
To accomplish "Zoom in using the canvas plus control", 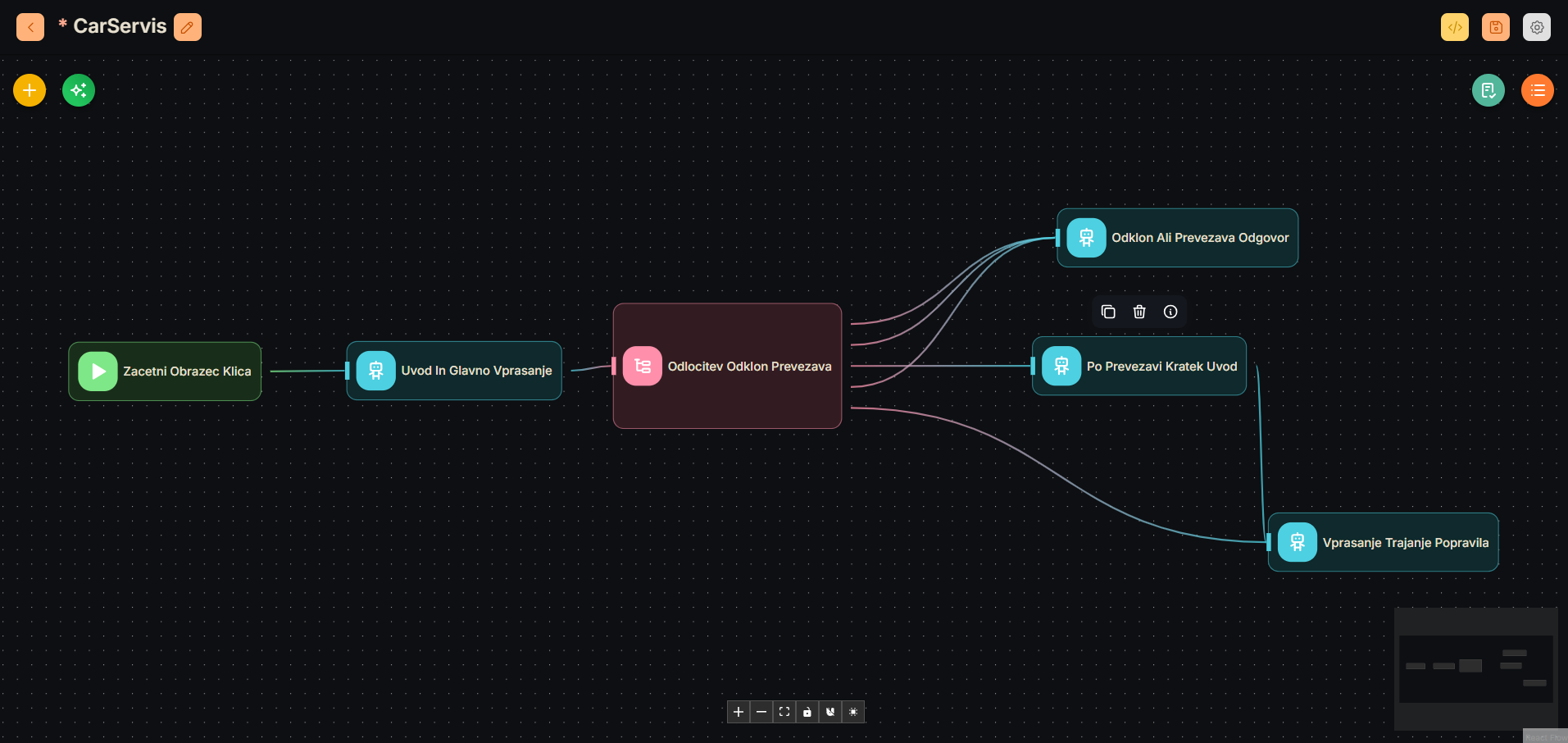I will 739,712.
